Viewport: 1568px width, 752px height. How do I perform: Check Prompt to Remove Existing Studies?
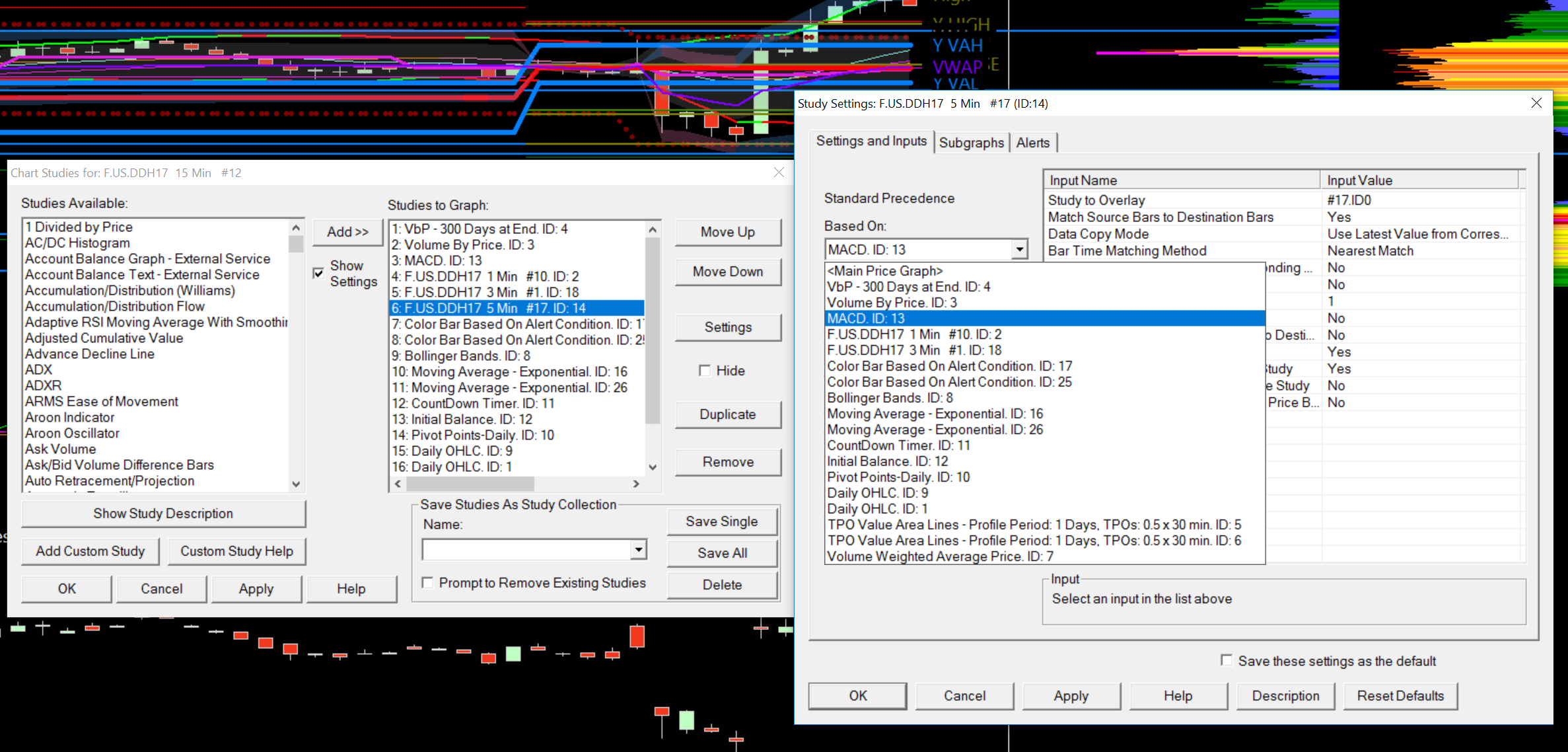point(428,583)
